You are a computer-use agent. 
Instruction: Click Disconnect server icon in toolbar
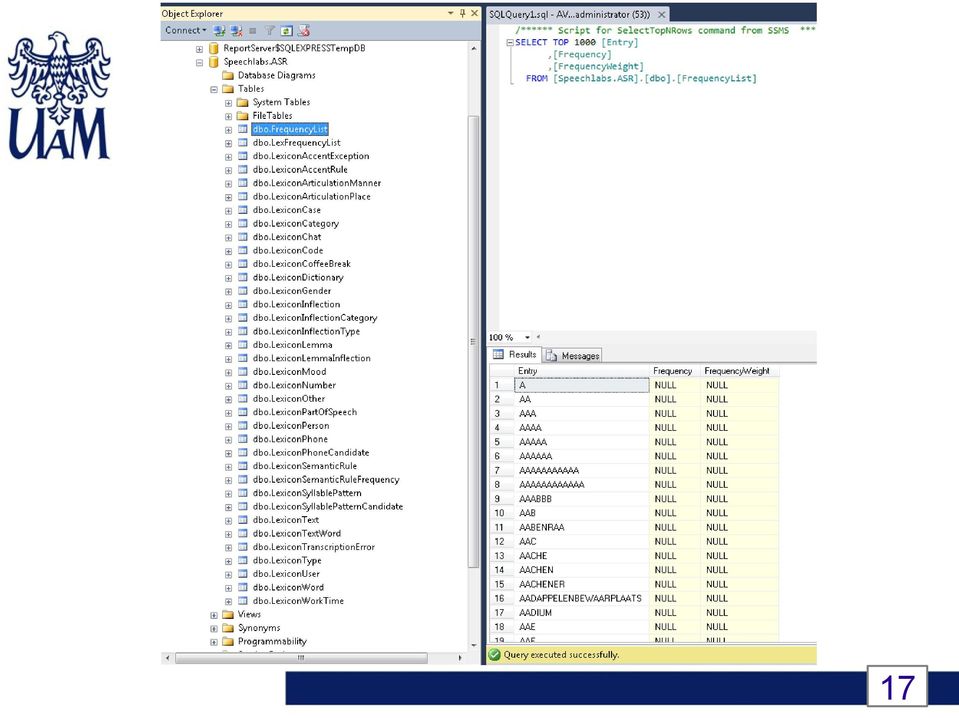pos(236,31)
